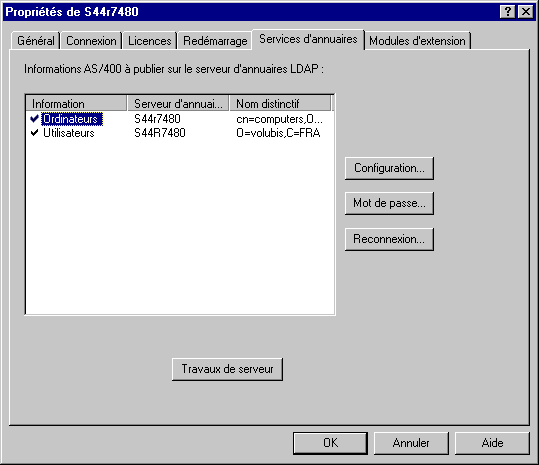The image size is (539, 465).
Task: Toggle the Ordinateurs checkmark
Action: pyautogui.click(x=34, y=119)
